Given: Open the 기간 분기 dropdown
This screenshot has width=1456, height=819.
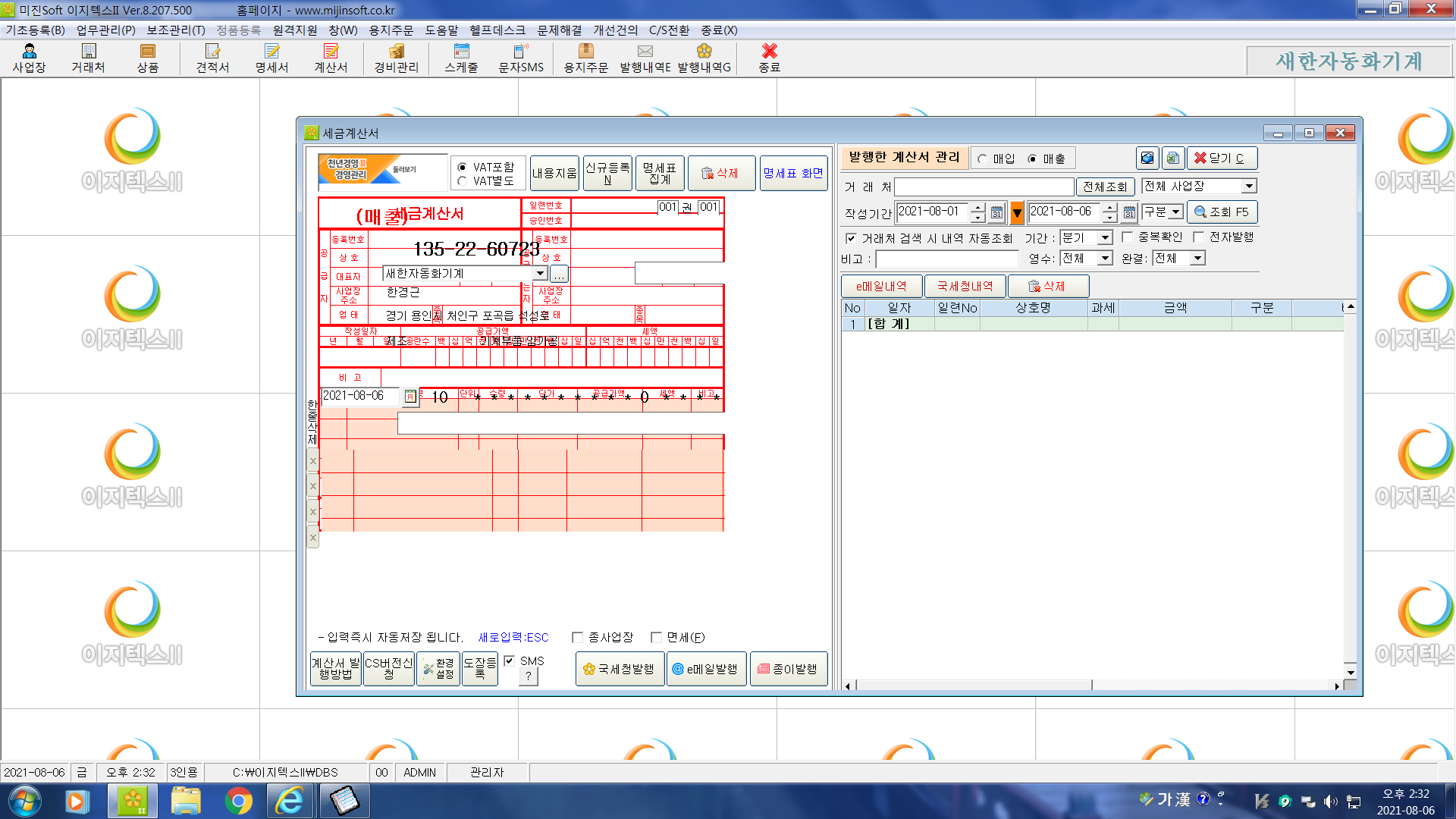Looking at the screenshot, I should [x=1105, y=237].
